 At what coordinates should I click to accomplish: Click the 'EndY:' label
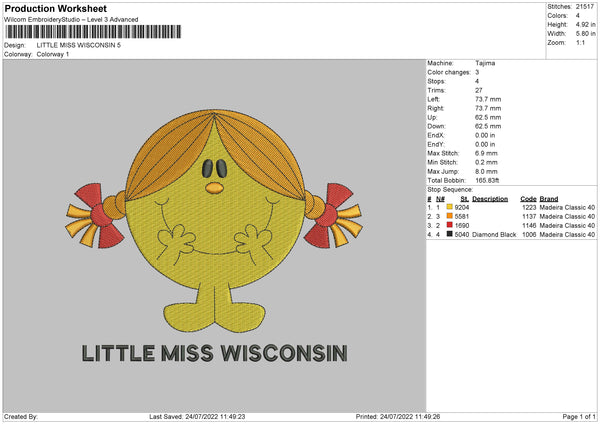[436, 145]
